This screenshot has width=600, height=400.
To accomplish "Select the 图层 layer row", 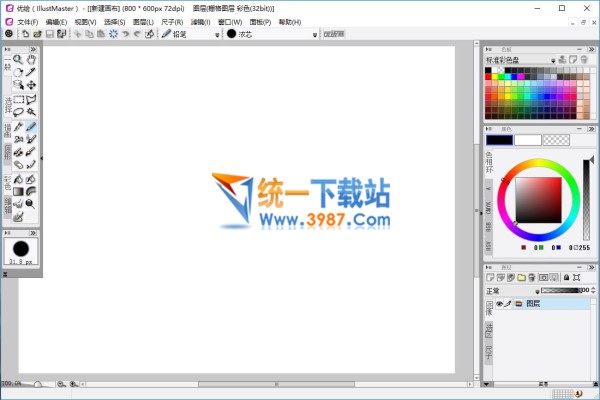I will point(541,304).
